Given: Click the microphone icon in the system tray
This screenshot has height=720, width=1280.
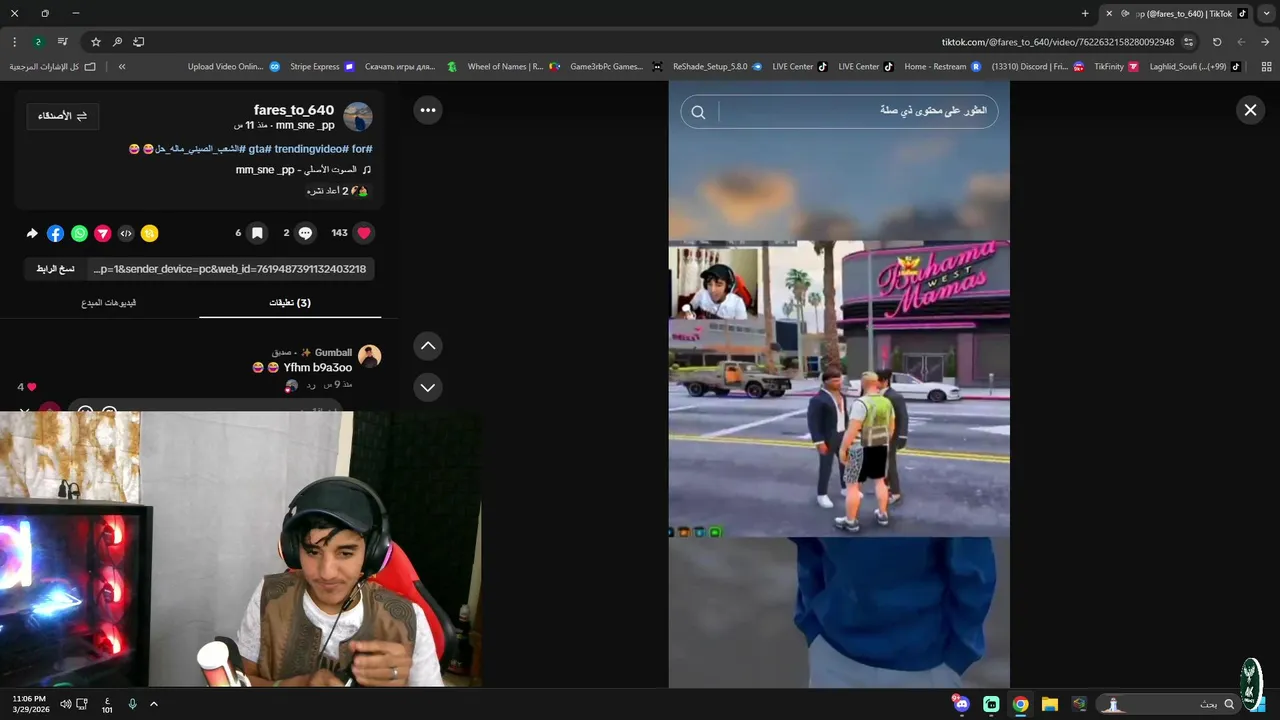Looking at the screenshot, I should [132, 704].
